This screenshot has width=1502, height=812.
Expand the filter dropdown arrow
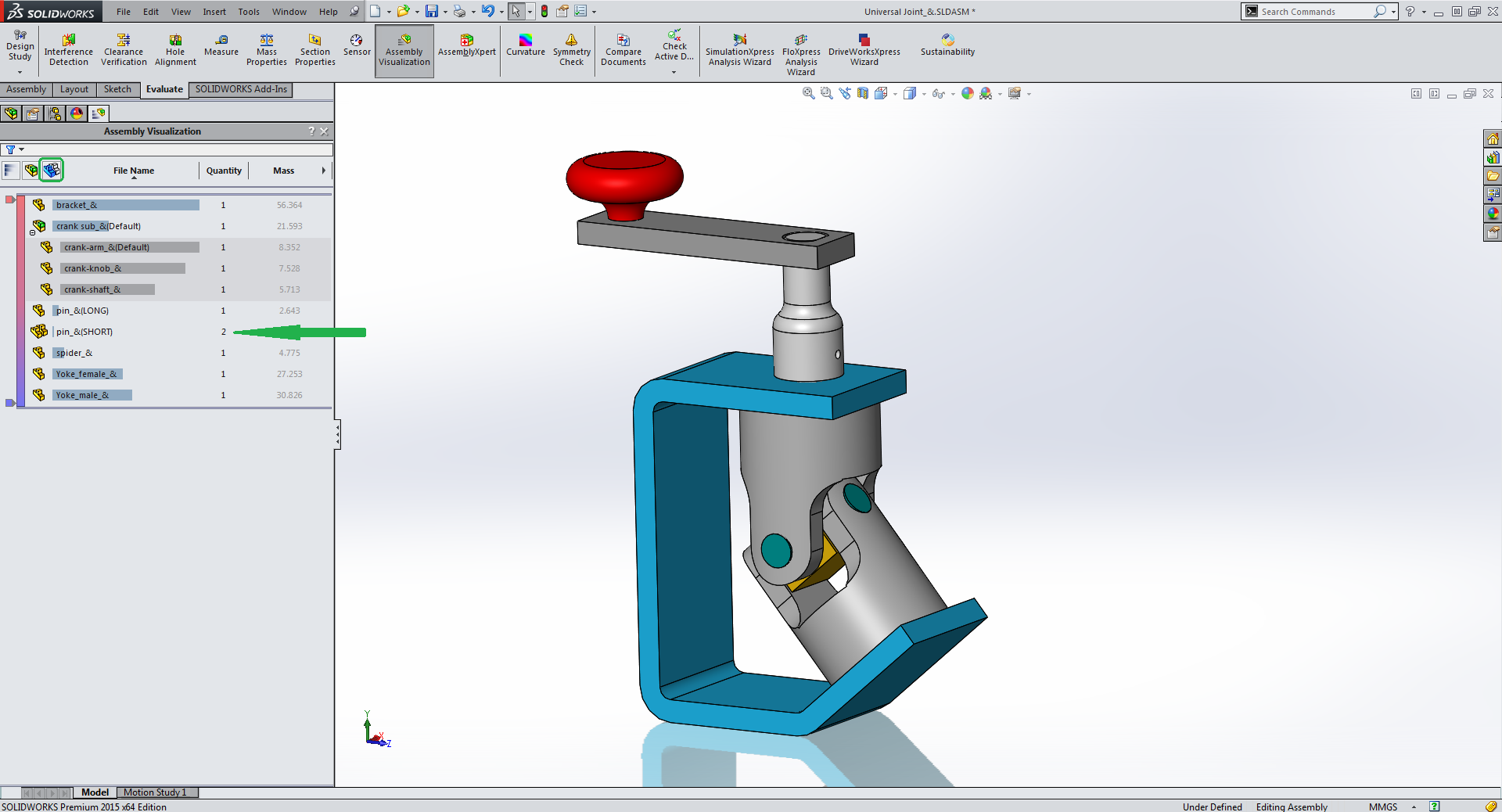(x=22, y=149)
